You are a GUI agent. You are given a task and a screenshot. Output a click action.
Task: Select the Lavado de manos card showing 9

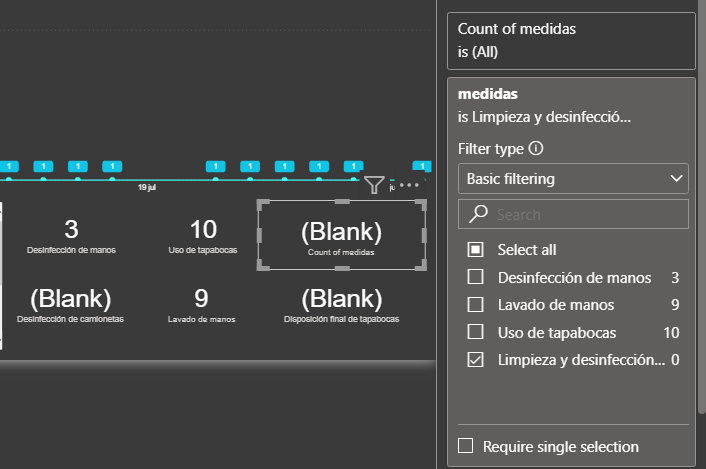[x=201, y=305]
